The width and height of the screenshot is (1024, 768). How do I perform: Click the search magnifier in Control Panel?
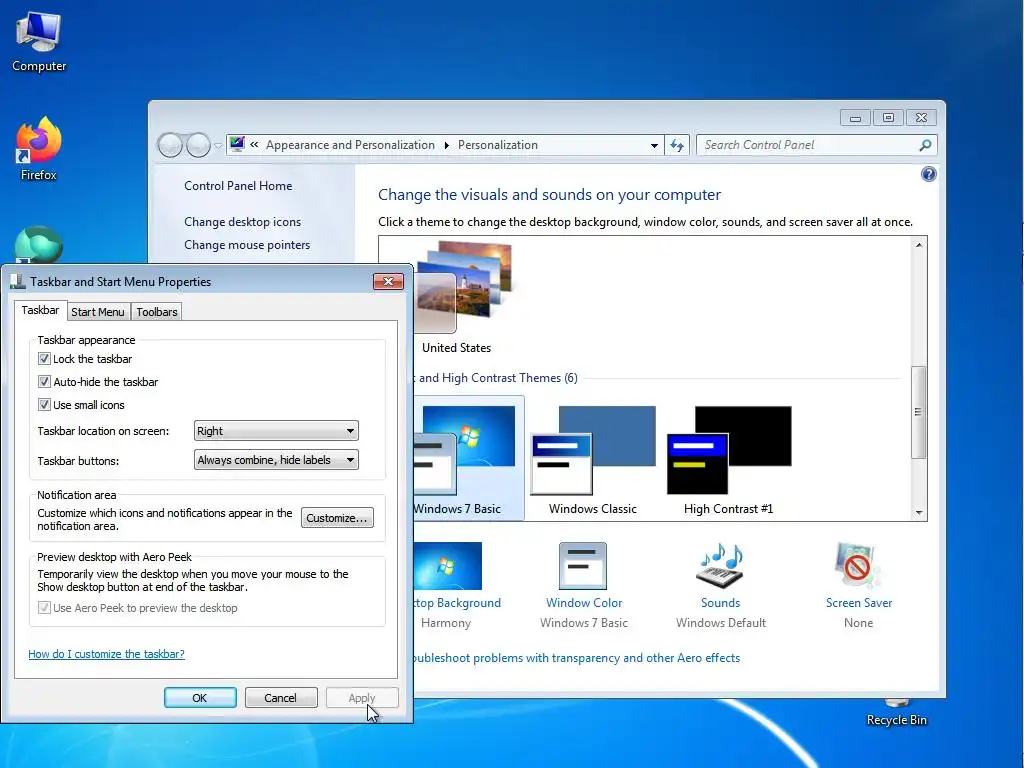click(925, 145)
